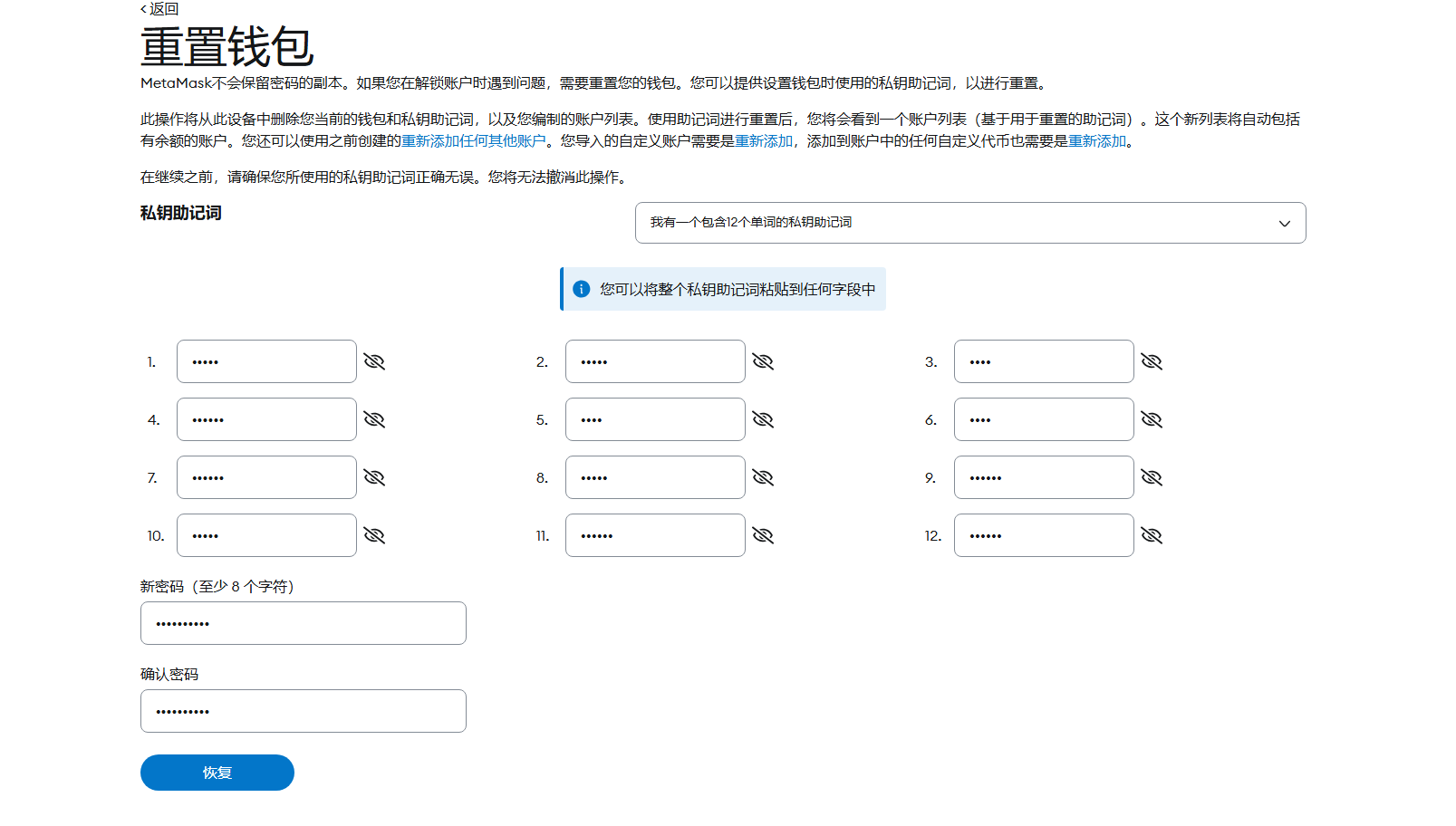1456x826 pixels.
Task: Activate the word 11 text box
Action: tap(655, 535)
